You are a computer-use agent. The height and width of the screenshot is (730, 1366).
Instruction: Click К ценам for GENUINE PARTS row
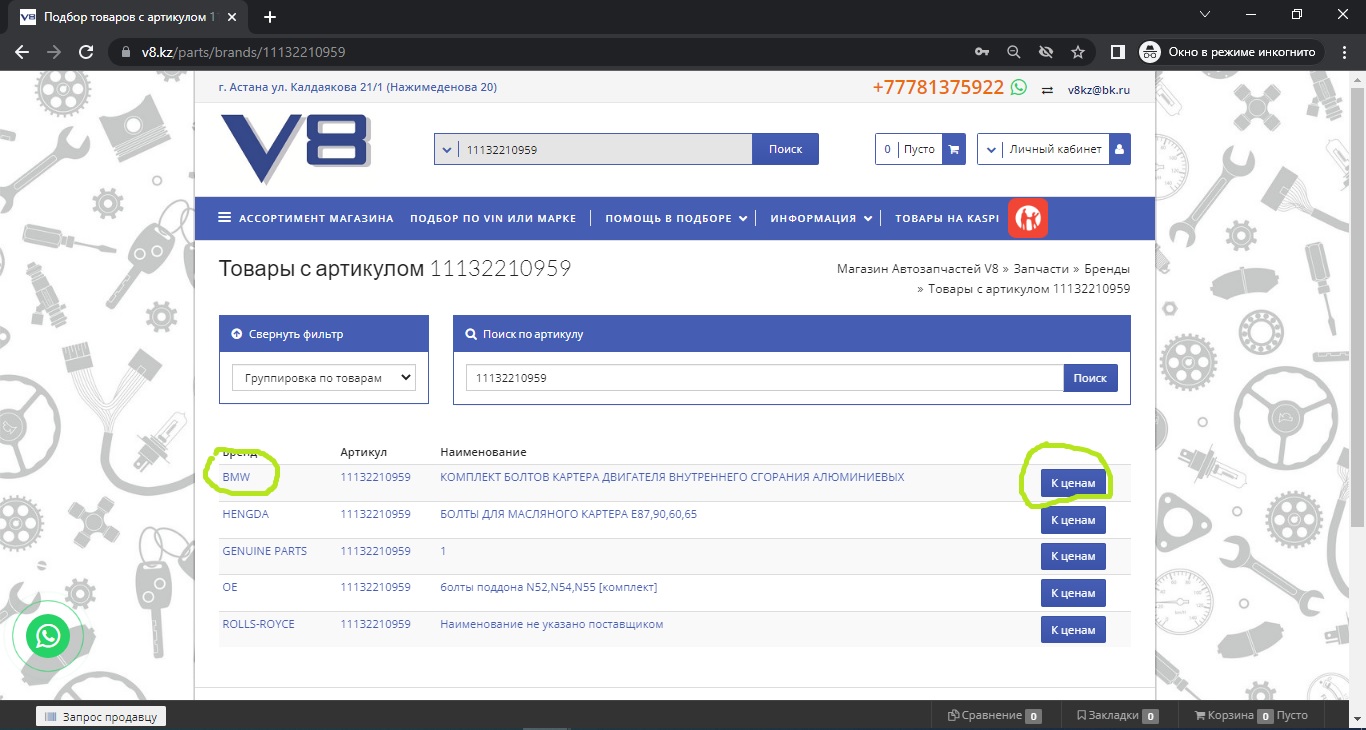point(1073,556)
